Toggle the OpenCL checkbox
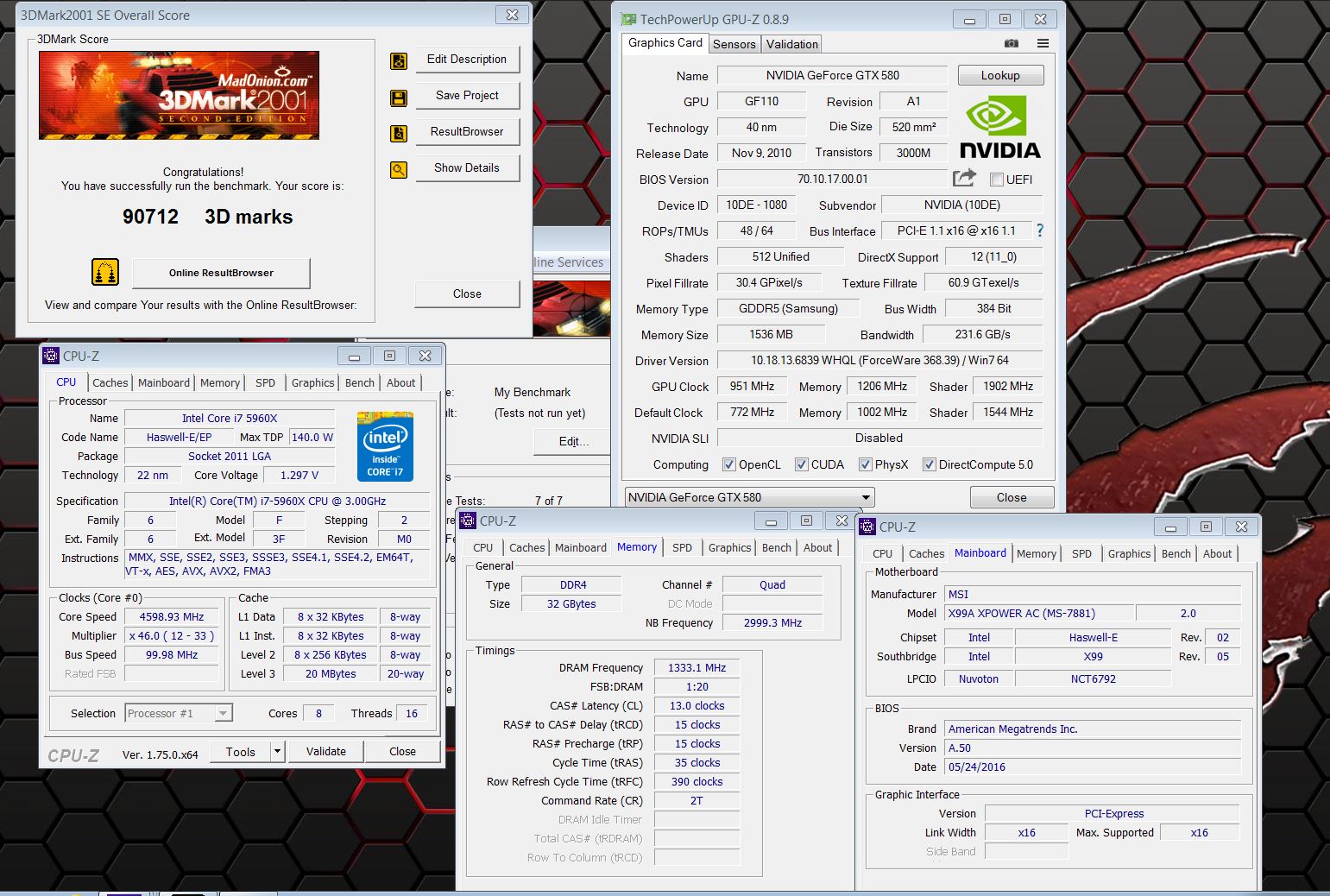1330x896 pixels. coord(728,464)
